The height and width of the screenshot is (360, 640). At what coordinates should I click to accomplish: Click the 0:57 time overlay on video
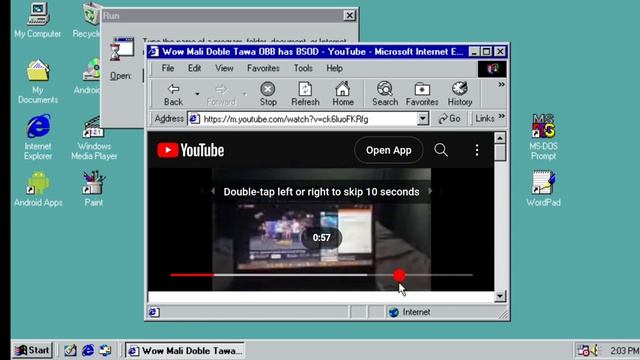click(x=322, y=238)
